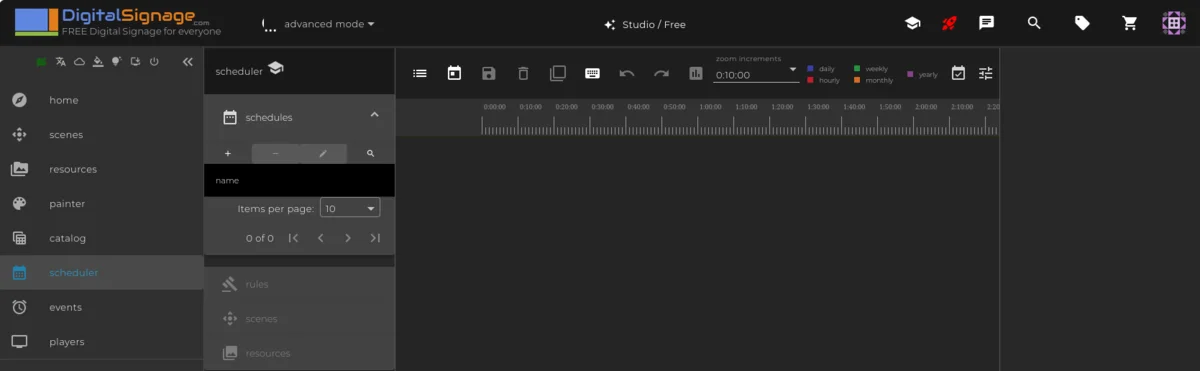Expand the rules panel
Image resolution: width=1200 pixels, height=371 pixels.
pyautogui.click(x=299, y=284)
